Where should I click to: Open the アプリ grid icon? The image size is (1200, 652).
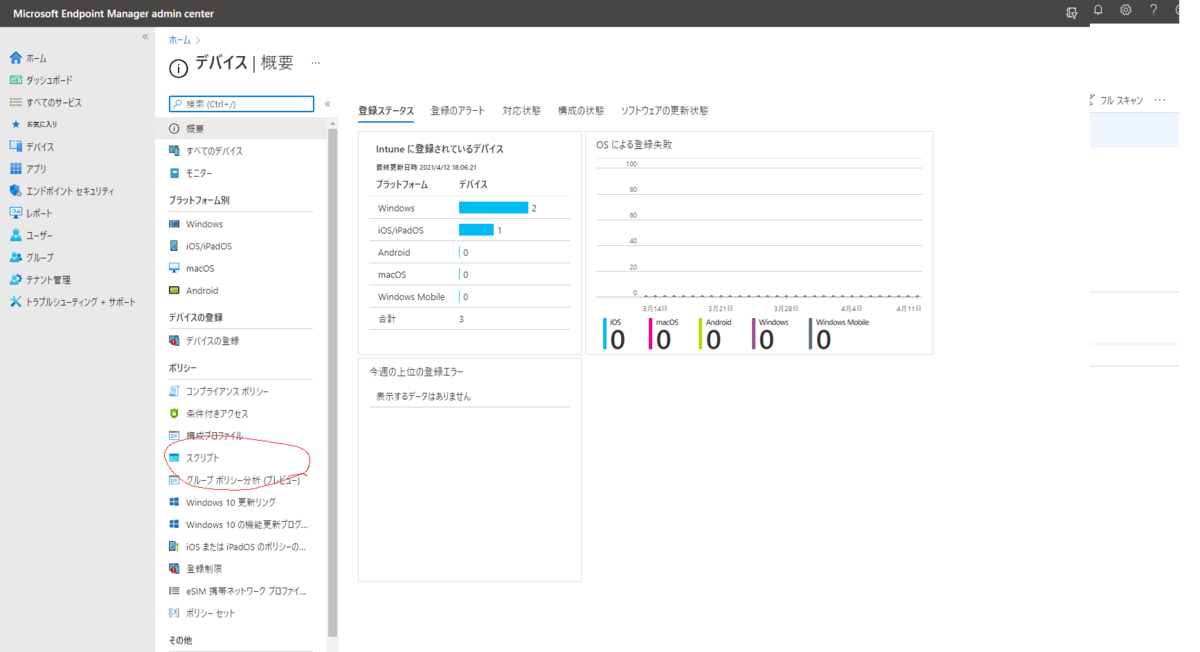point(15,169)
